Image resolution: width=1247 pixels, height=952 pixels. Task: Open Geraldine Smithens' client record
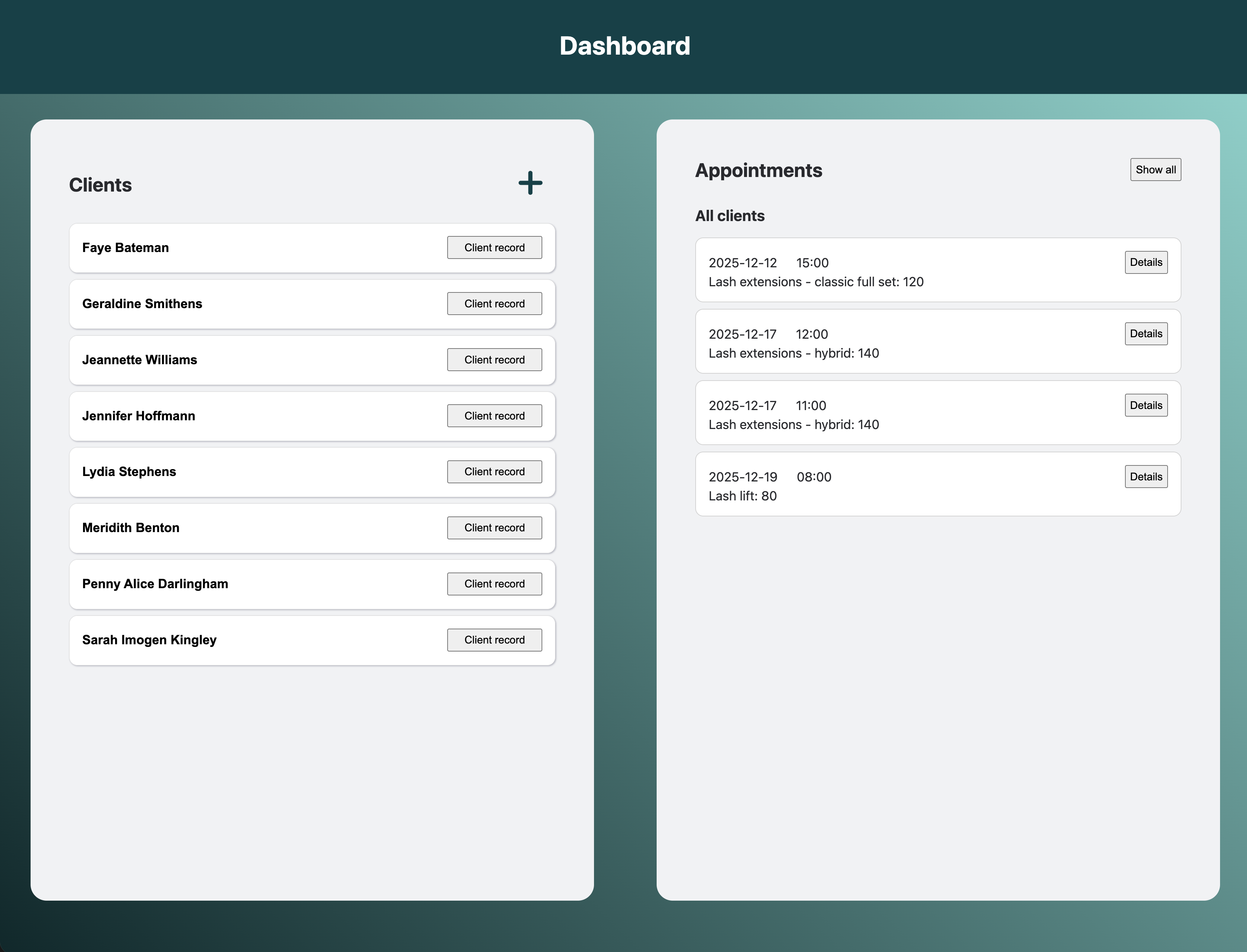pyautogui.click(x=494, y=303)
